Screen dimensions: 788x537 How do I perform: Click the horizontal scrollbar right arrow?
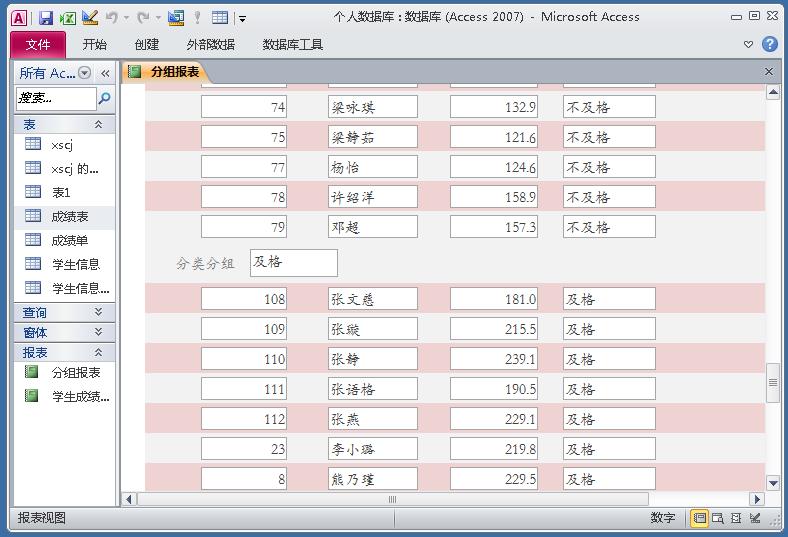click(757, 499)
